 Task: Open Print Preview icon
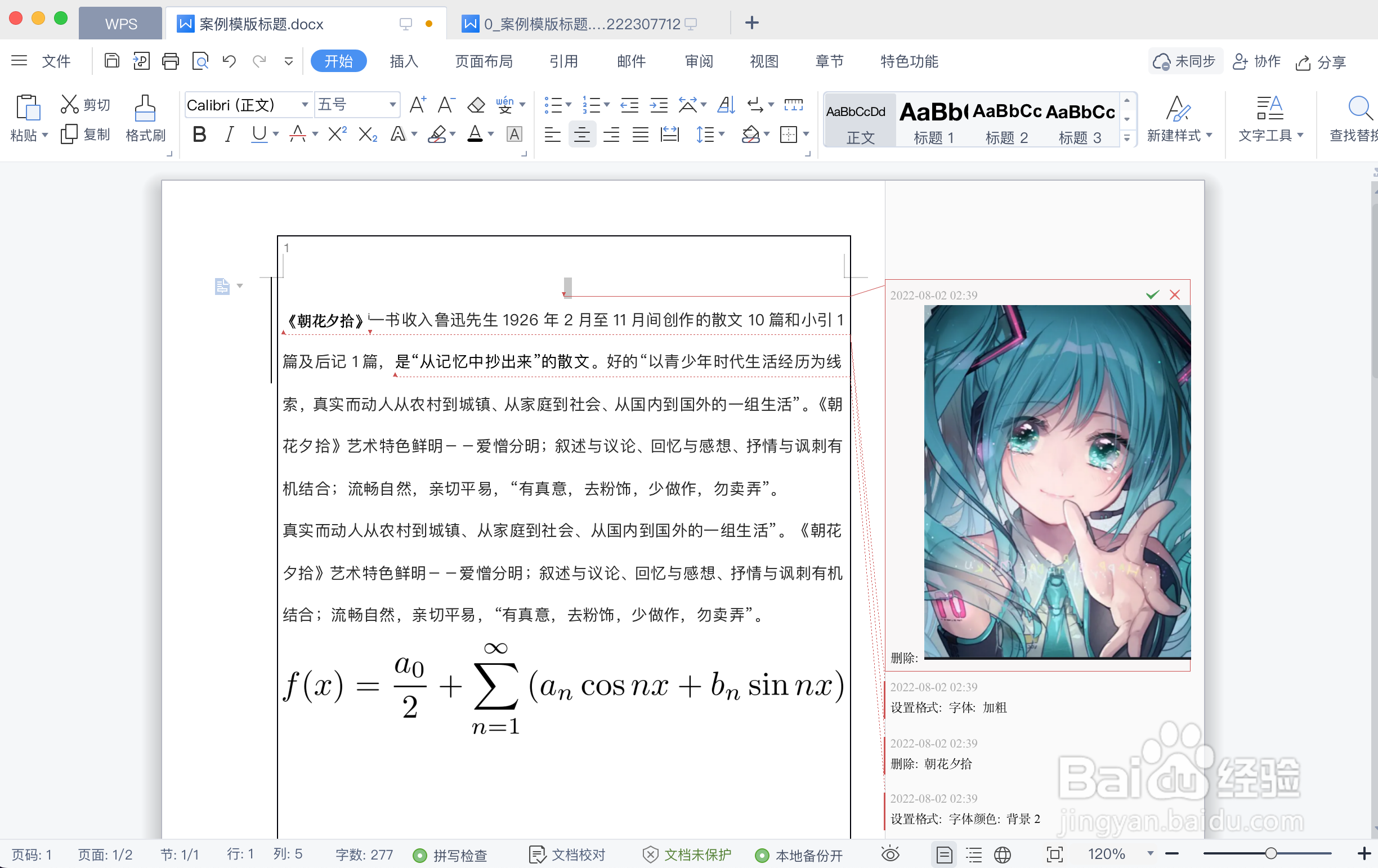200,61
